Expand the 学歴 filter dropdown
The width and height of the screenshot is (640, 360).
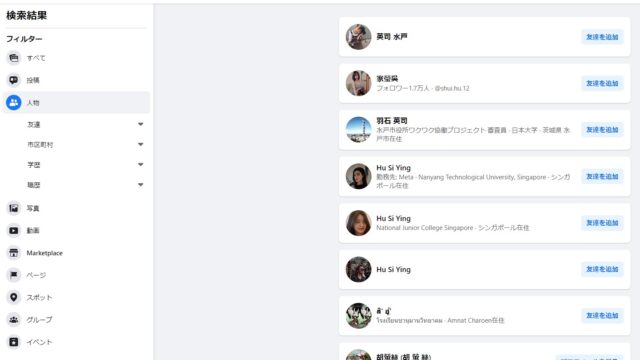click(140, 164)
